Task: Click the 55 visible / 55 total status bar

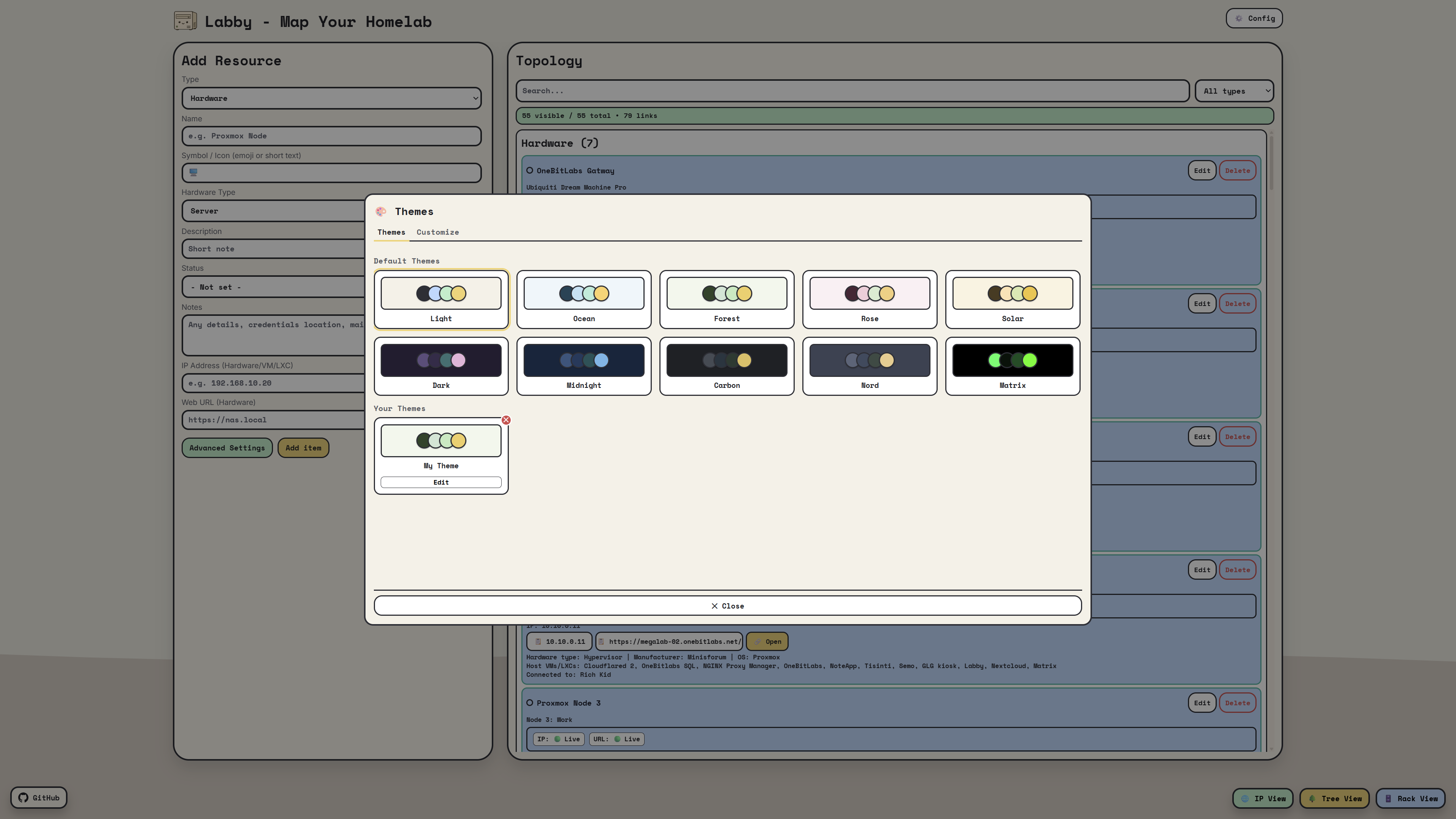Action: pyautogui.click(x=895, y=115)
